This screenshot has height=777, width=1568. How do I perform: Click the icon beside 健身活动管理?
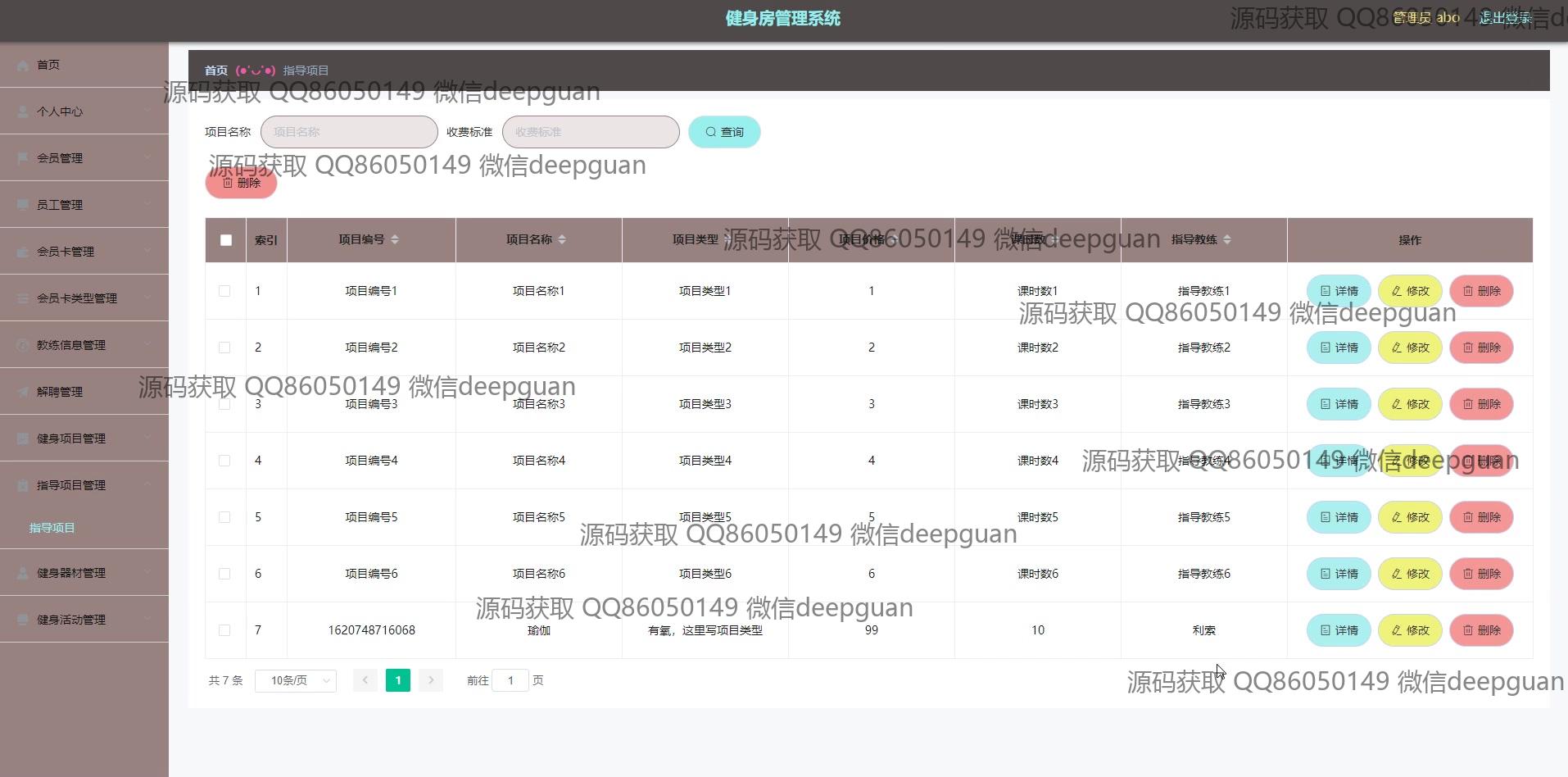[x=23, y=620]
